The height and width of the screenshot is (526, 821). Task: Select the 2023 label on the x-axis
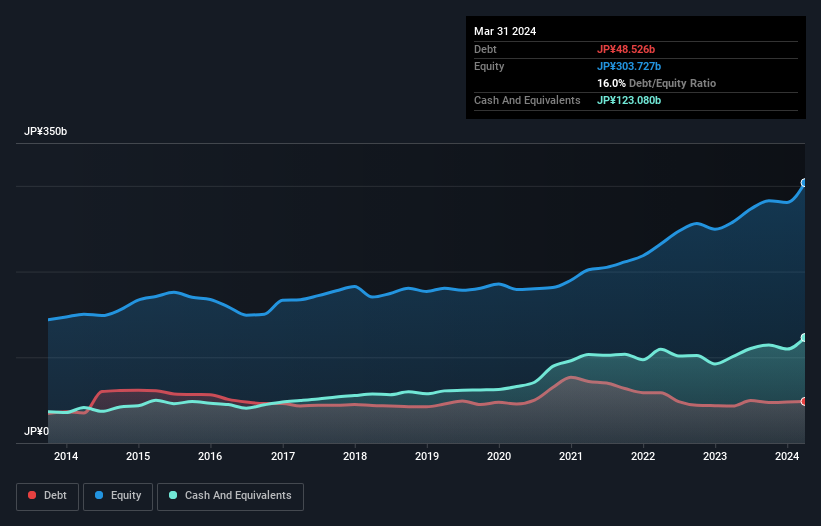[715, 457]
